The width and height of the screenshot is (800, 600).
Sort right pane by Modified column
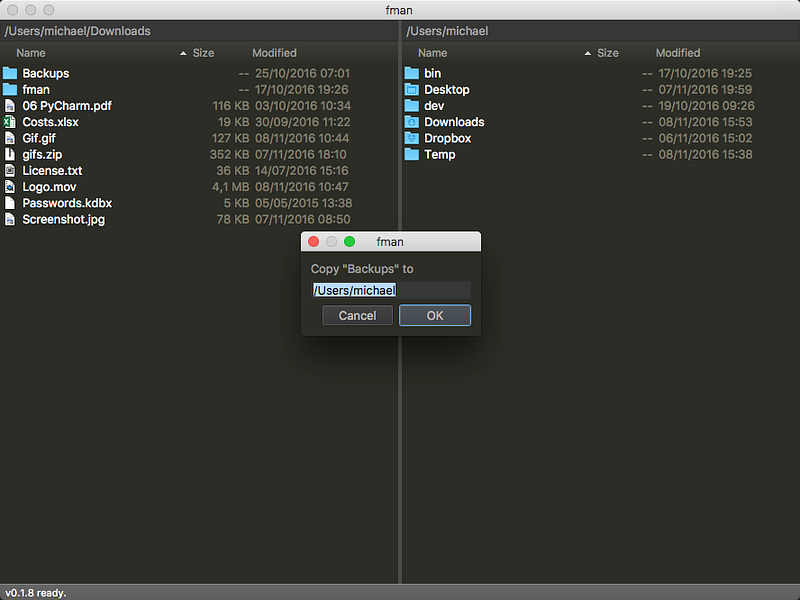coord(678,53)
